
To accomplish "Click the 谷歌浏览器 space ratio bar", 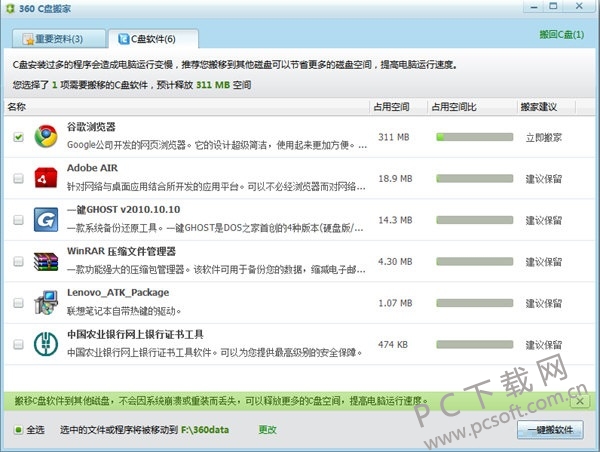I will coord(474,137).
